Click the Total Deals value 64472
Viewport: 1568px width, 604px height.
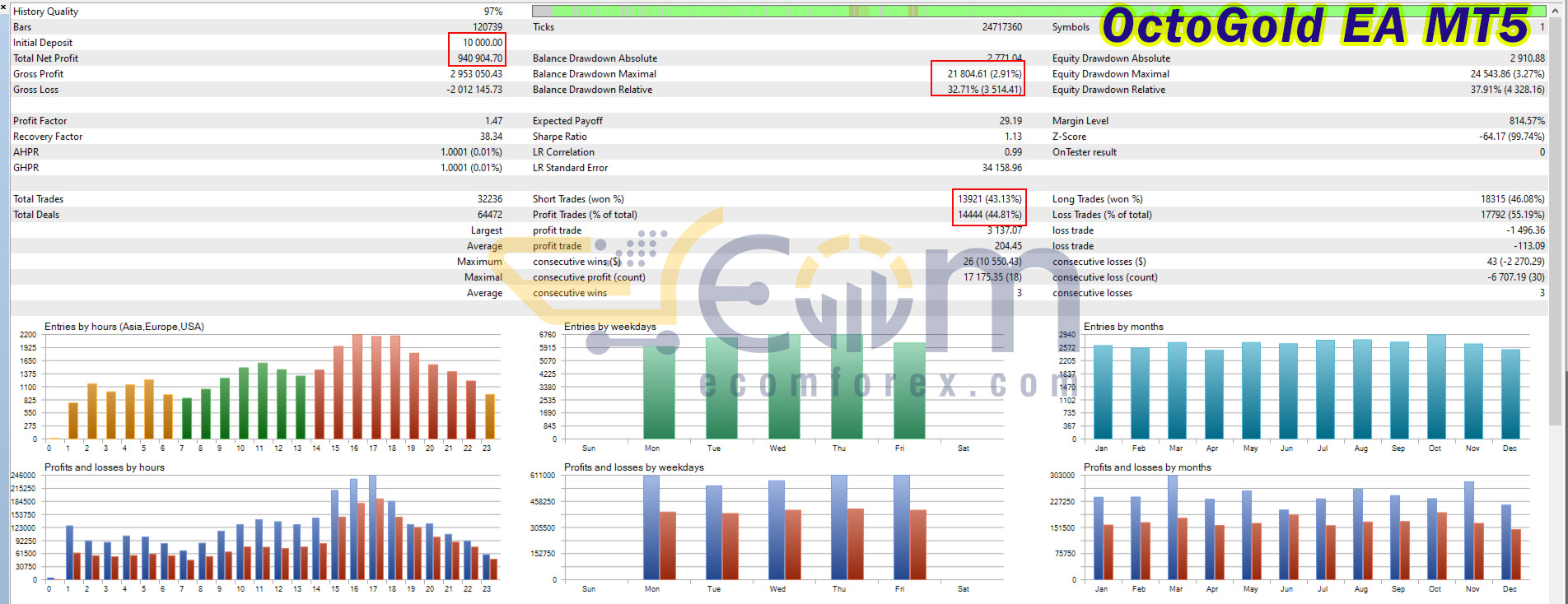(x=490, y=215)
